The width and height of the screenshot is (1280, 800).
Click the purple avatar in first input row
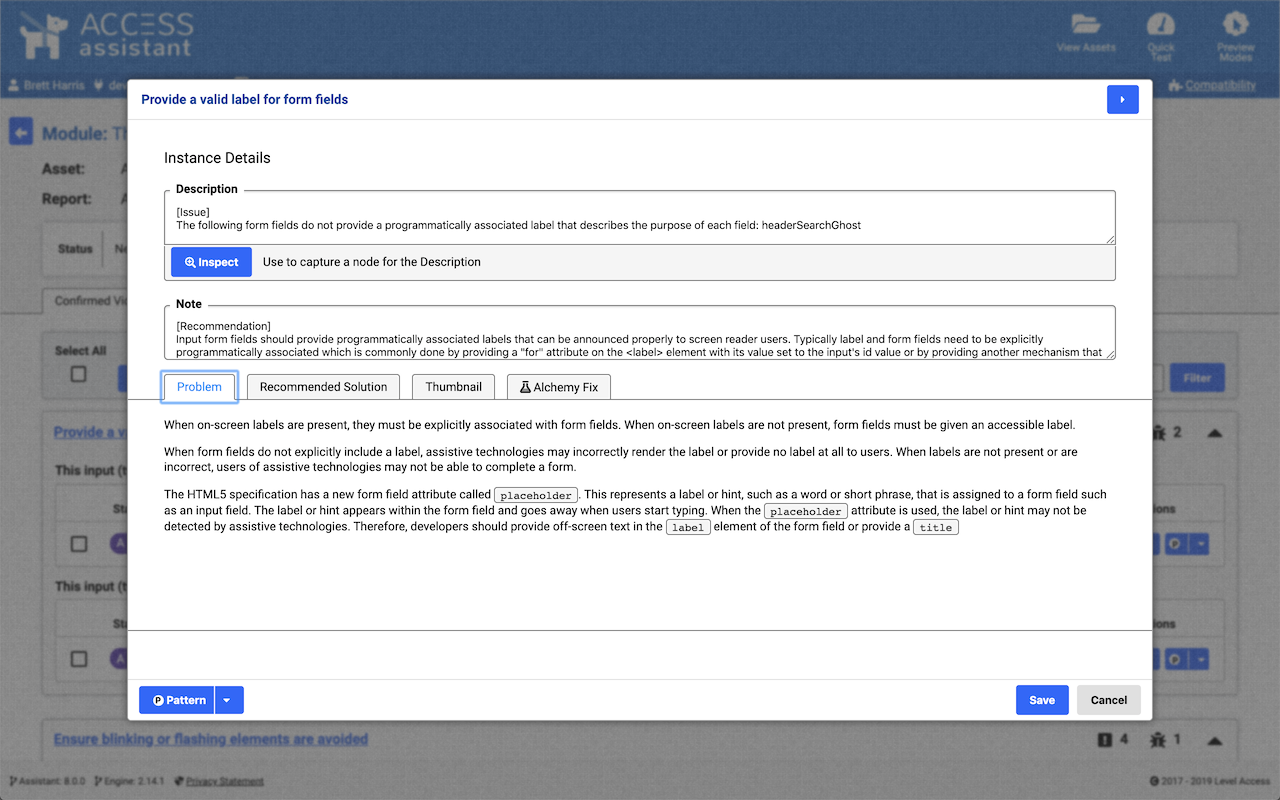tap(118, 545)
